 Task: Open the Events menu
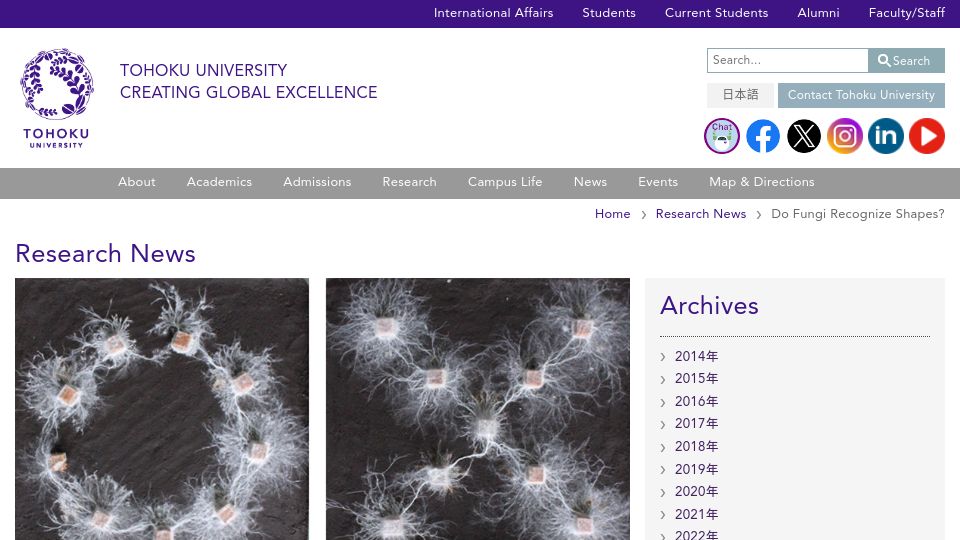click(658, 182)
